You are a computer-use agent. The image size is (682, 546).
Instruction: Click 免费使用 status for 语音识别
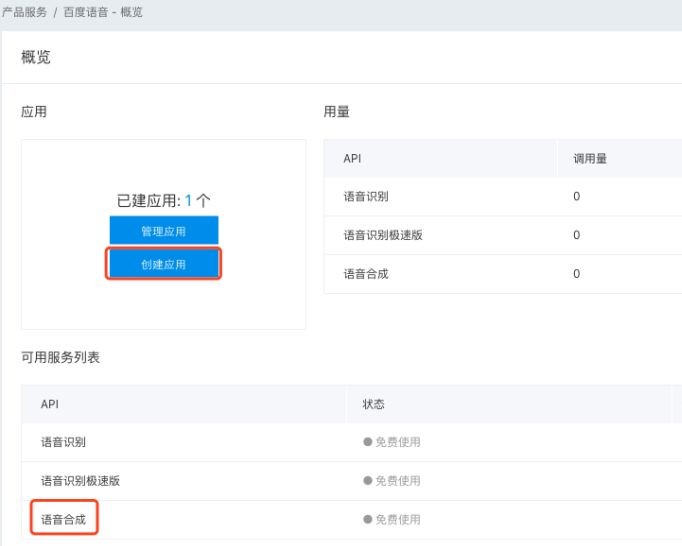pos(398,442)
